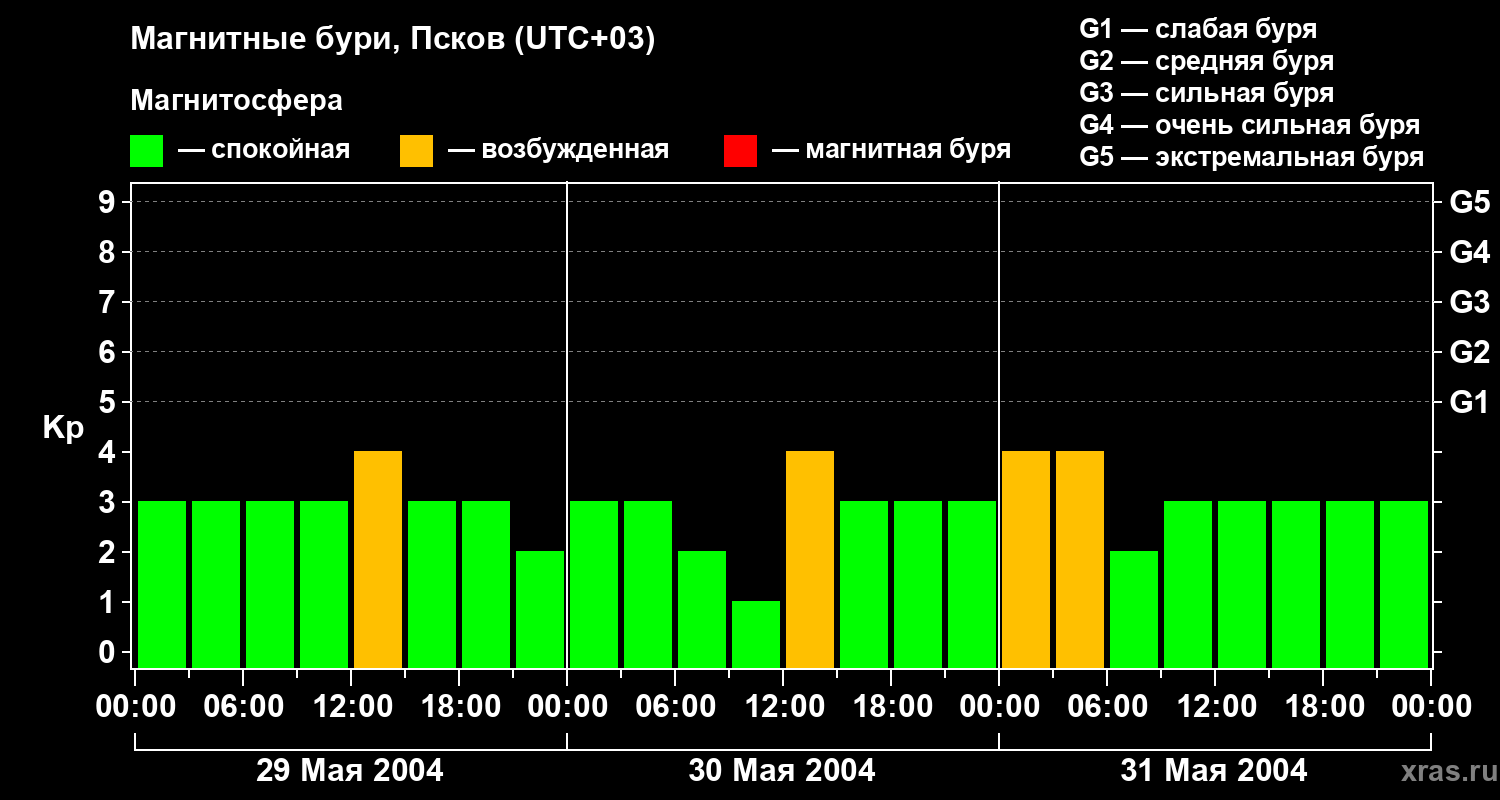
Task: Select the G4 — очень сильная буря line
Action: pos(1250,125)
